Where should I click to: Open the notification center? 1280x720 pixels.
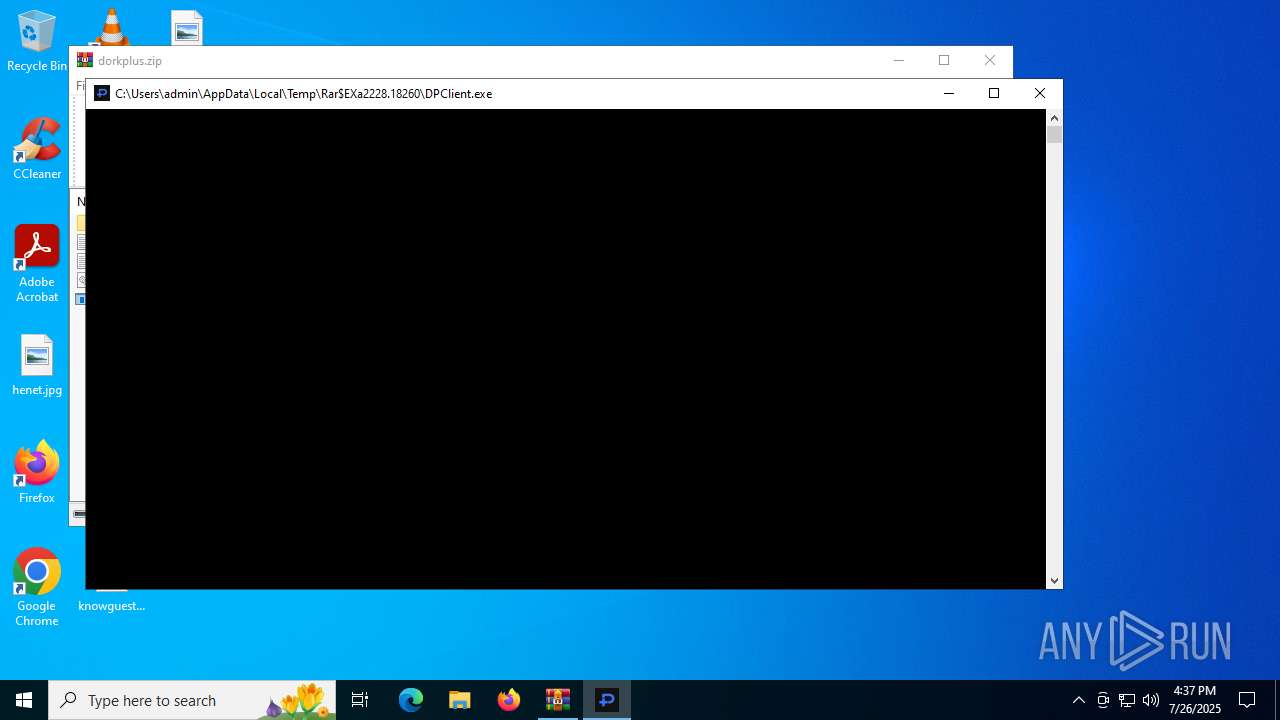(x=1247, y=700)
